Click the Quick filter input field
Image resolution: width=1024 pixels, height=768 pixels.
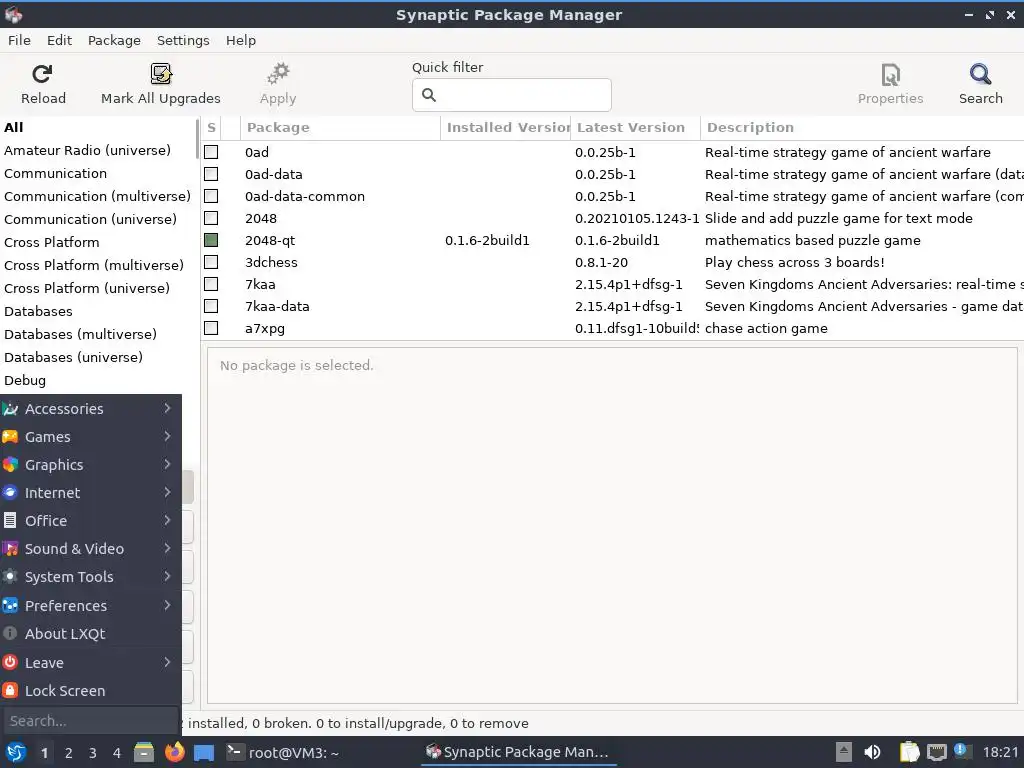coord(511,95)
